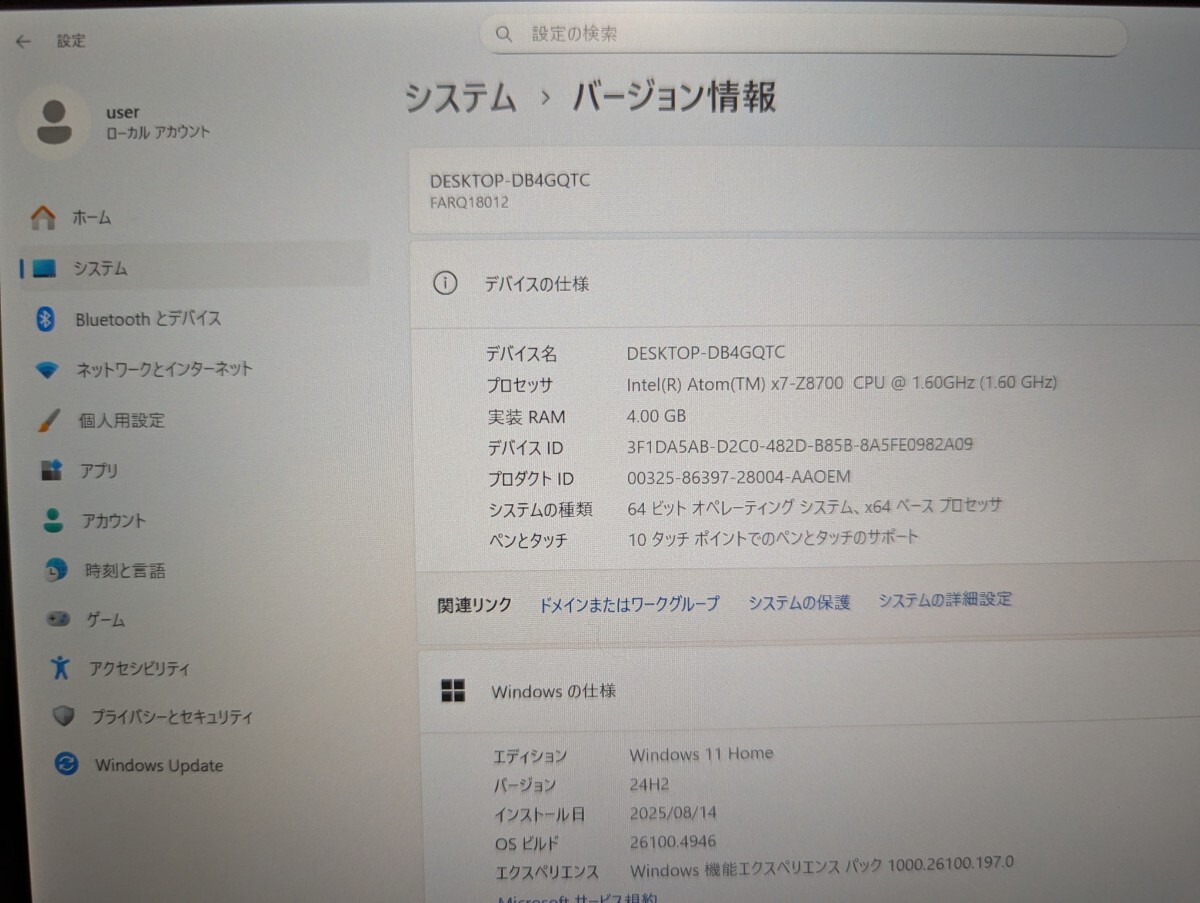Select the Intel Atom x7-Z8700 processor value

(x=842, y=382)
